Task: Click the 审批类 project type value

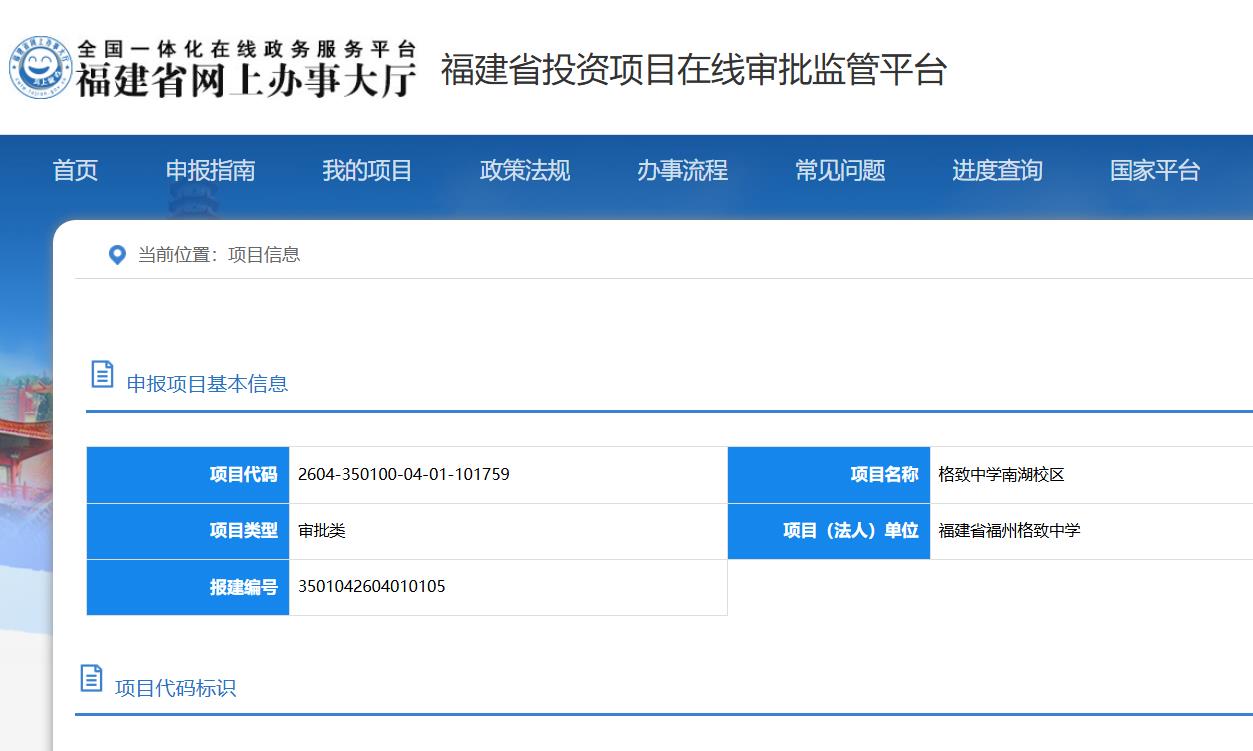Action: coord(322,531)
